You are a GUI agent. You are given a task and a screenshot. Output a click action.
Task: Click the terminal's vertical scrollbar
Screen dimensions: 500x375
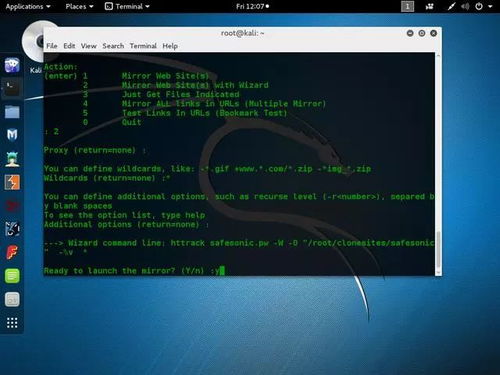[x=438, y=164]
